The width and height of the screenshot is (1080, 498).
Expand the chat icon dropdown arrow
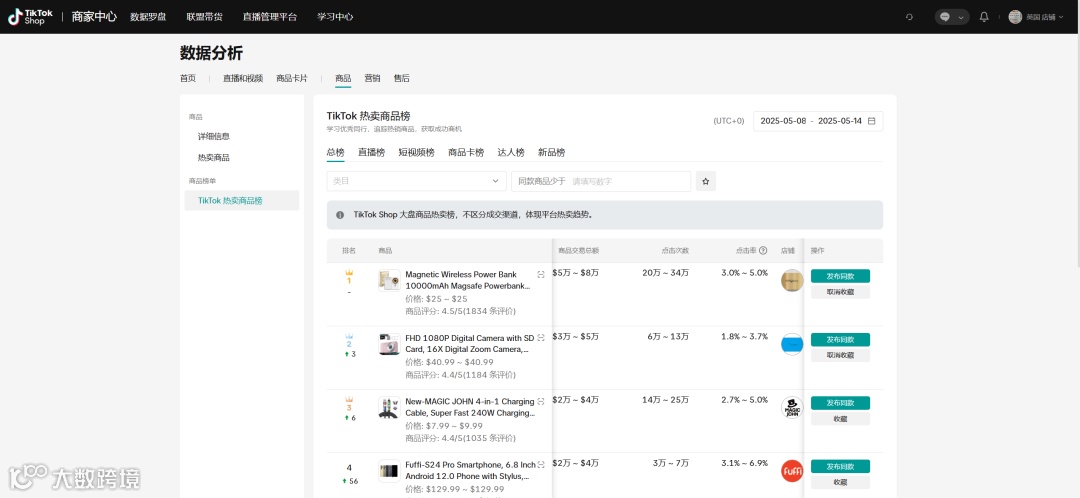(x=962, y=18)
